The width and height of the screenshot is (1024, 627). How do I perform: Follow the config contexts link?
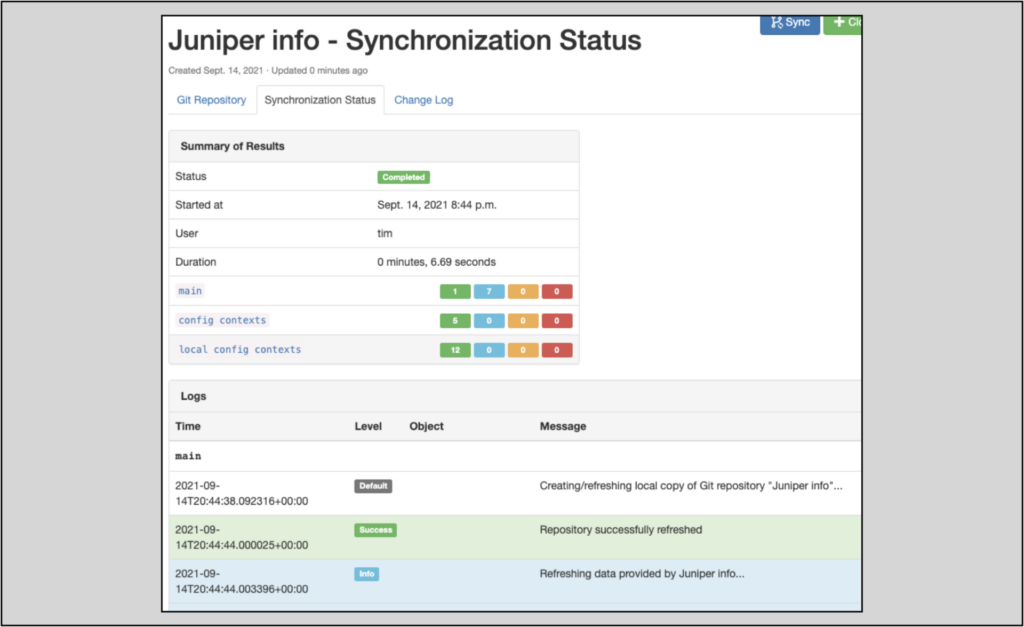pos(221,320)
